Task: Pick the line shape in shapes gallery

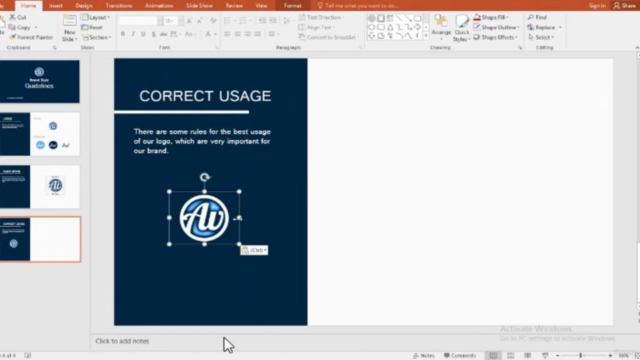Action: [400, 18]
